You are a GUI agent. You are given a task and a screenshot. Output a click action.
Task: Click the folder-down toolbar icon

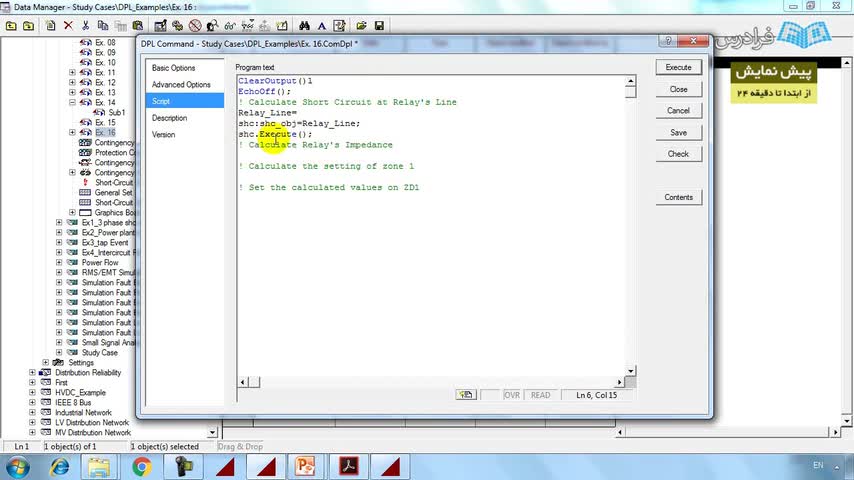pos(28,26)
